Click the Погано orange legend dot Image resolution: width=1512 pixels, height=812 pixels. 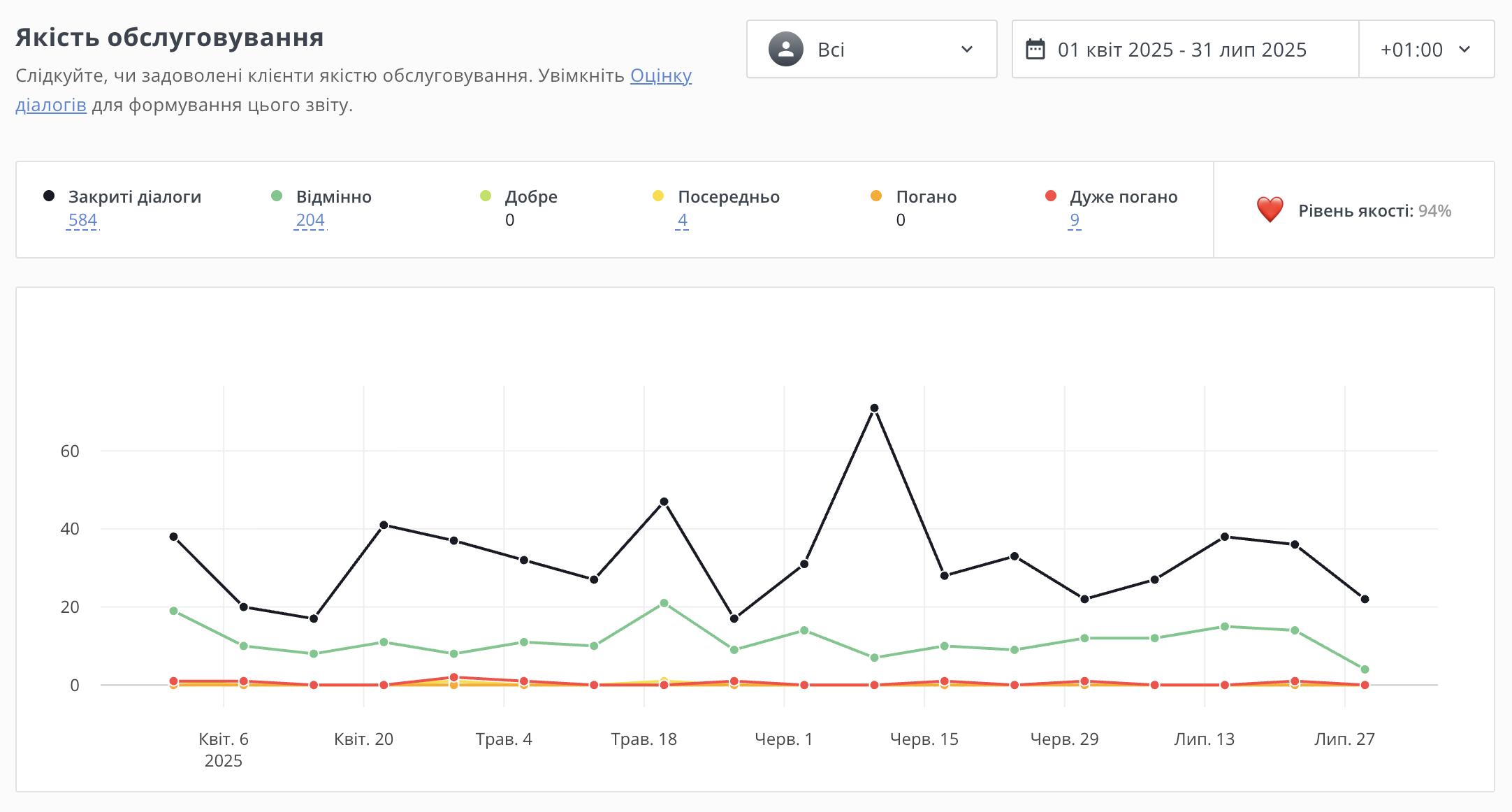coord(876,196)
